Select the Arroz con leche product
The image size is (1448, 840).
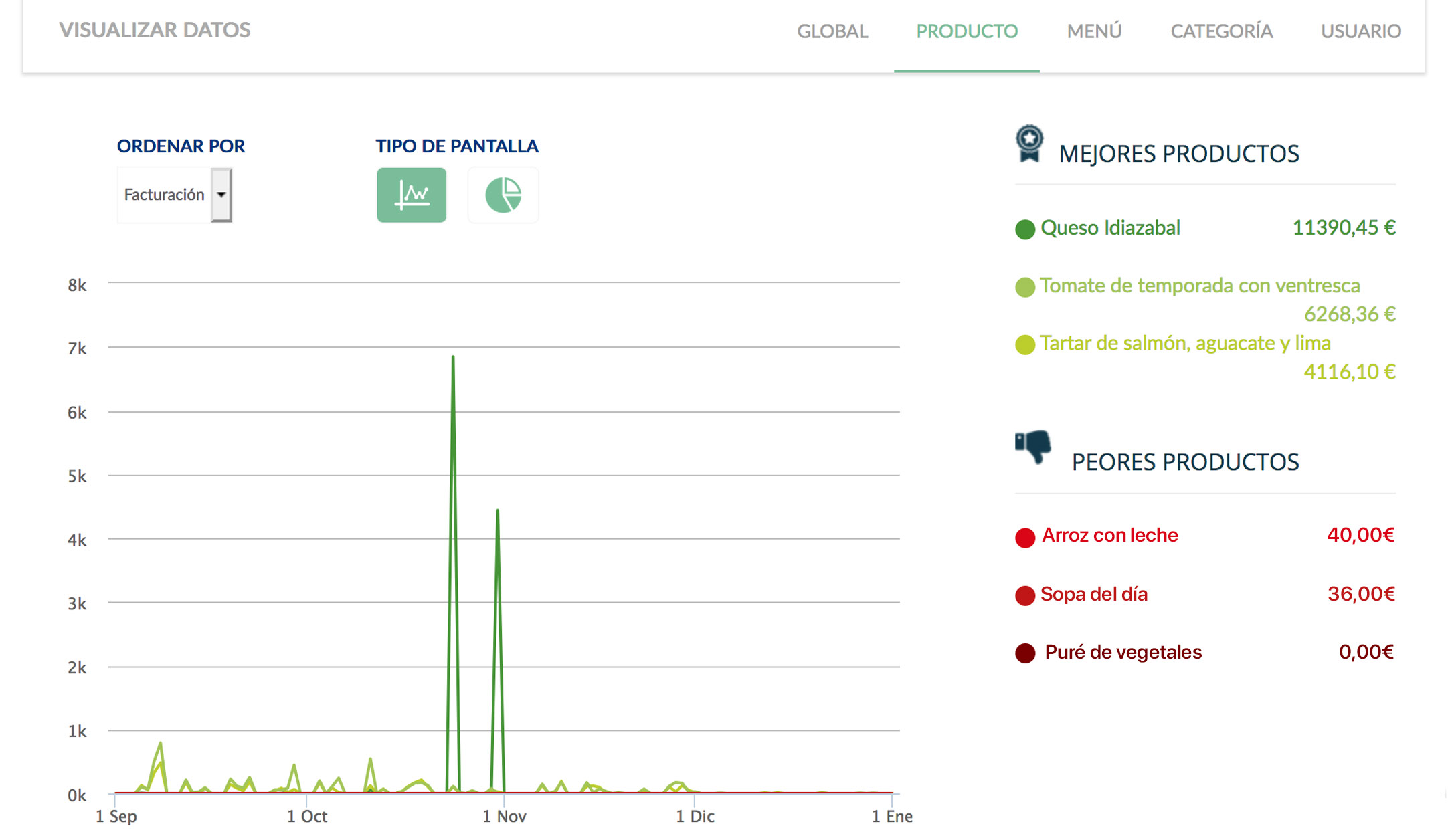[x=1109, y=535]
